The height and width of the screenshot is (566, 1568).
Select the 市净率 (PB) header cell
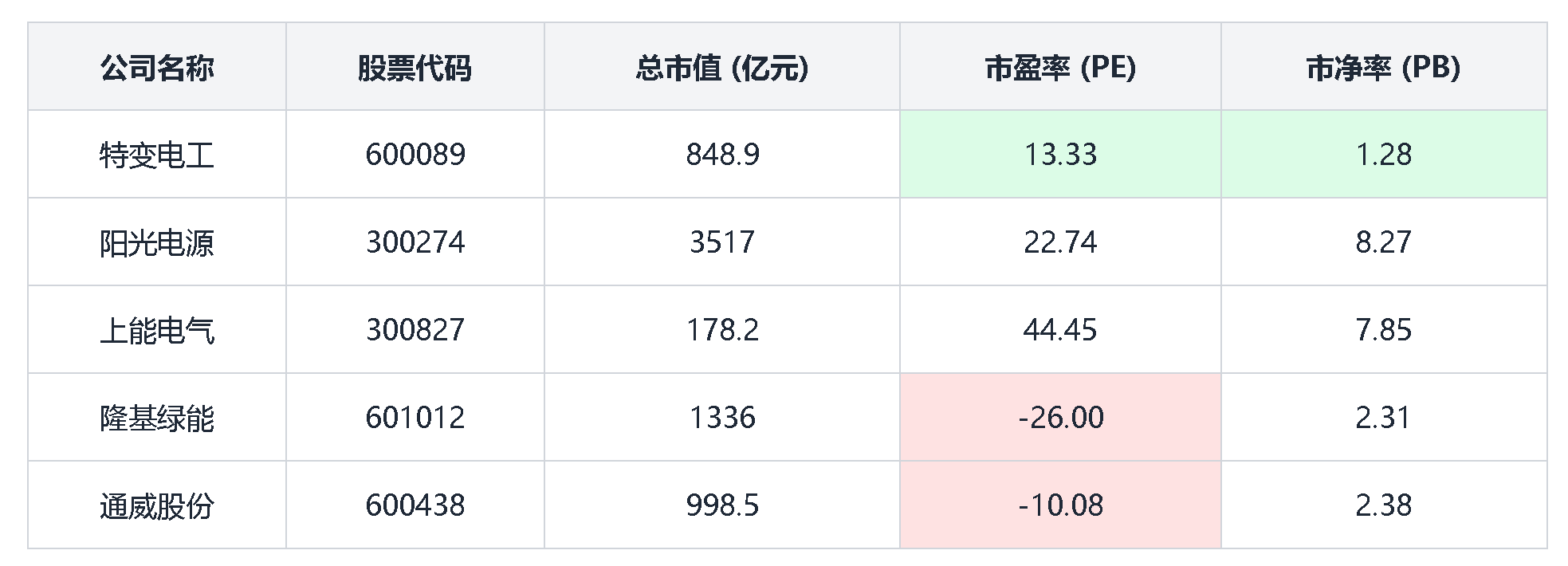coord(1383,68)
